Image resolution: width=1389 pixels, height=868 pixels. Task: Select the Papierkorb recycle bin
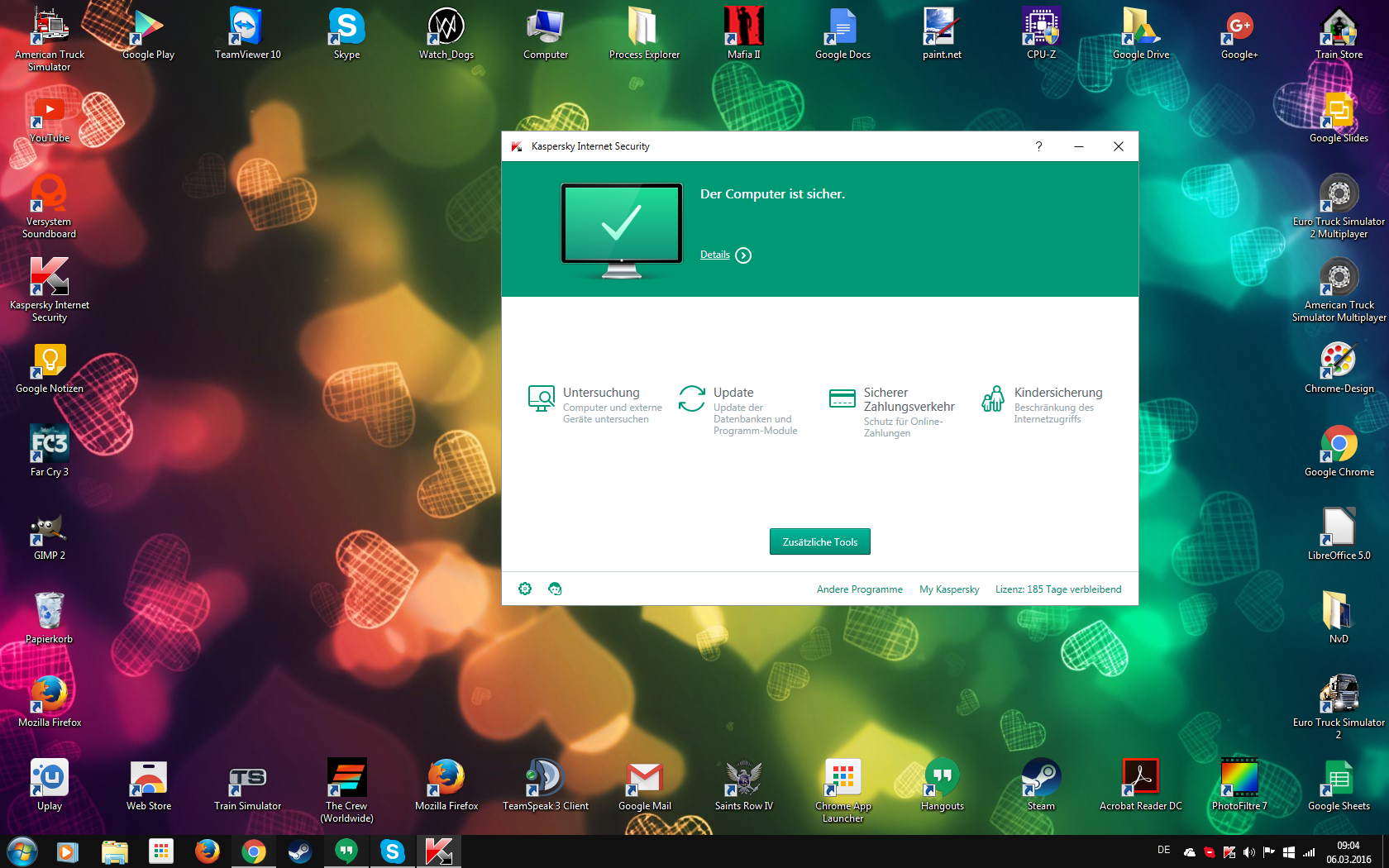[50, 618]
